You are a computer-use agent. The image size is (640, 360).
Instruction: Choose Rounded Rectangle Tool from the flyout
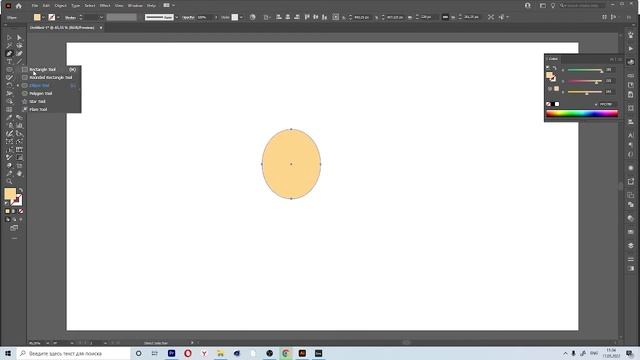[x=50, y=78]
